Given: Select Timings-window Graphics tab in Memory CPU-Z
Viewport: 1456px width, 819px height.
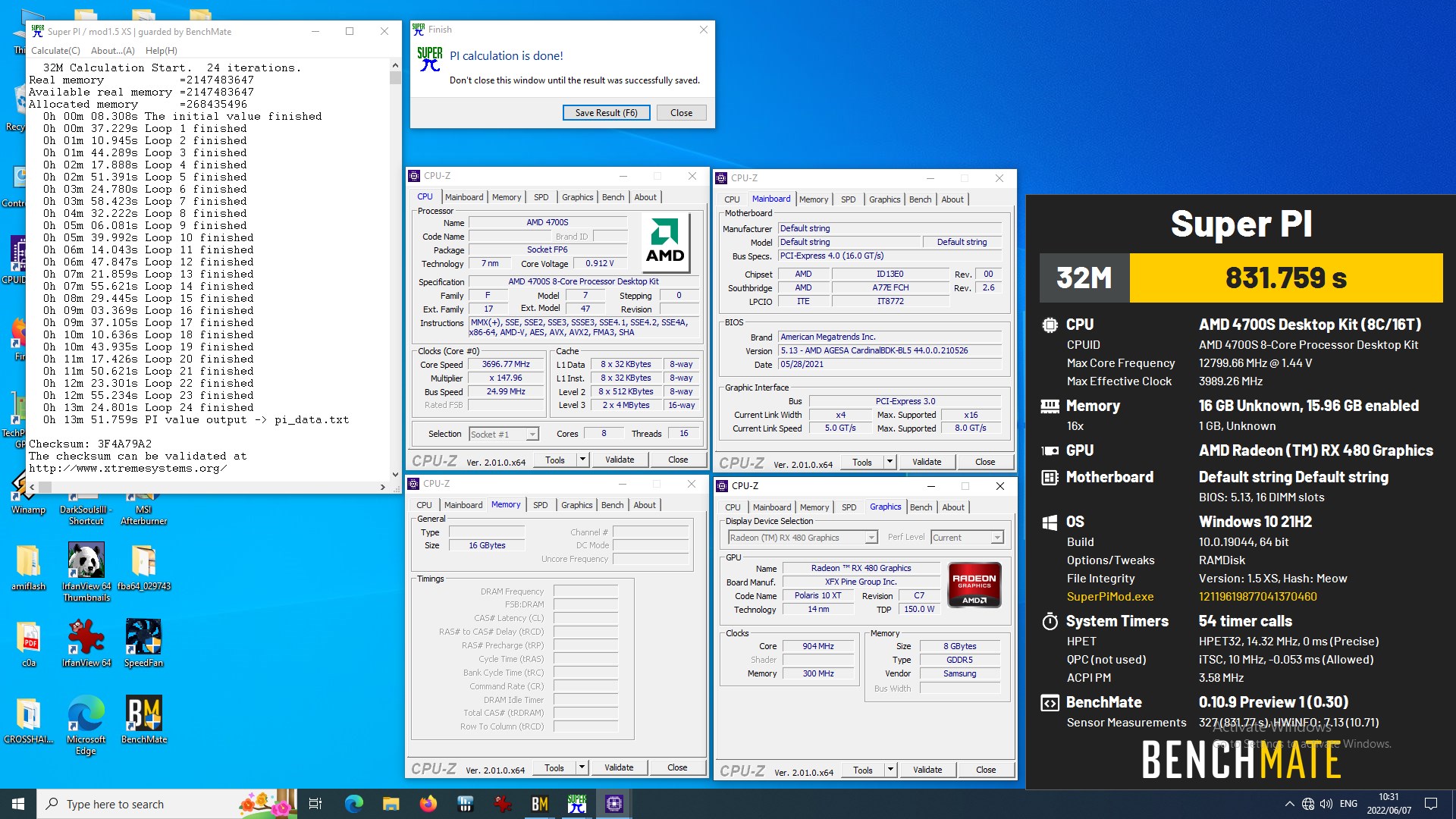Looking at the screenshot, I should click(x=576, y=505).
